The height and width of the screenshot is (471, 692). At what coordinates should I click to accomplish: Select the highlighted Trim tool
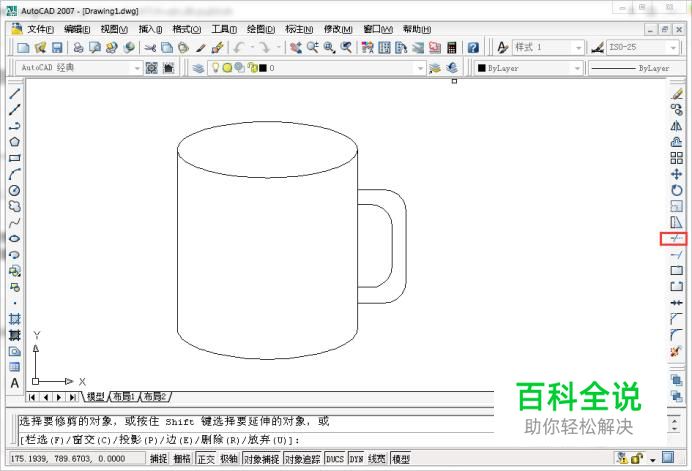[x=674, y=239]
